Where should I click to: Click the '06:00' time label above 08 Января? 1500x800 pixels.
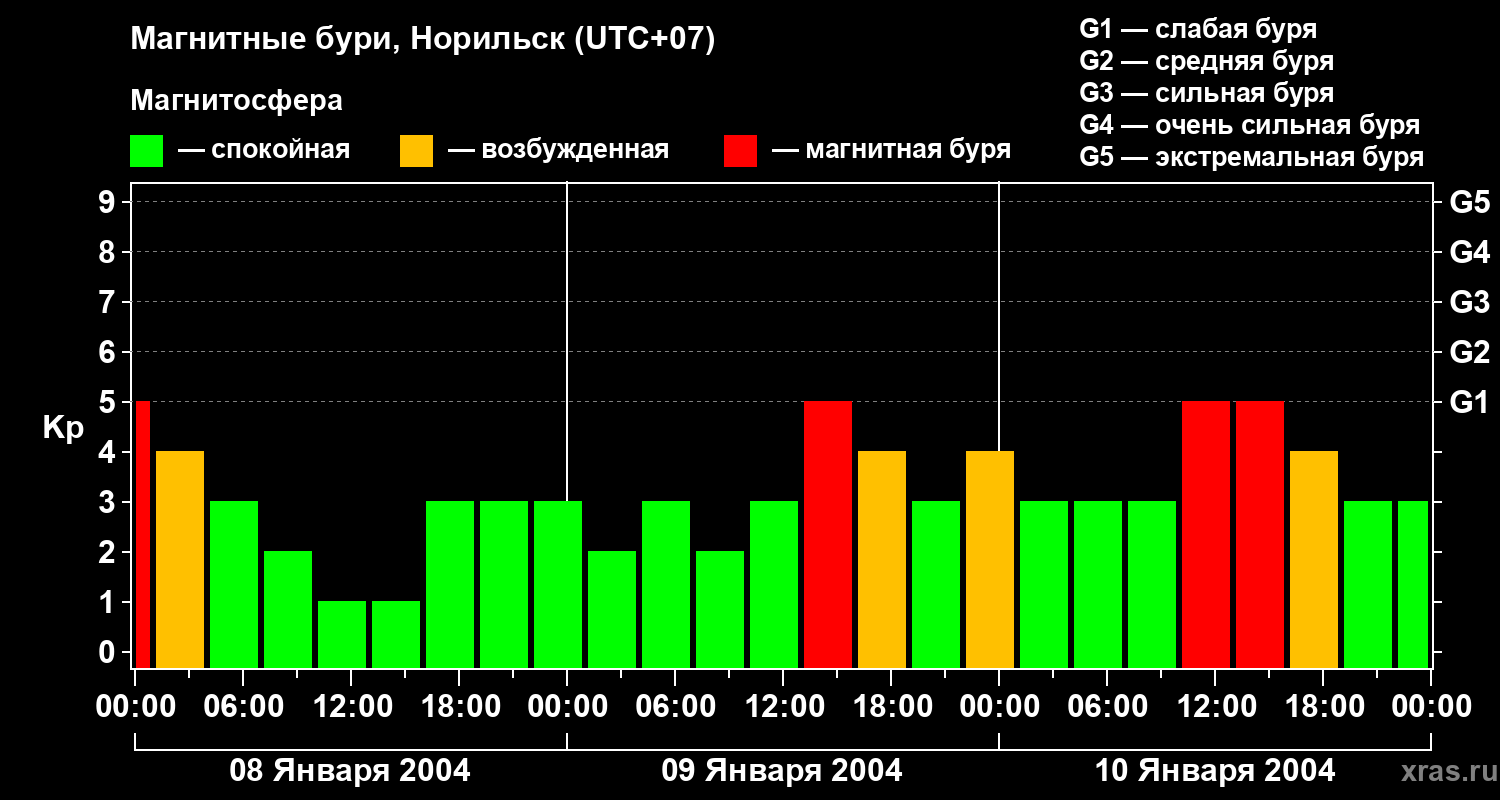[243, 707]
